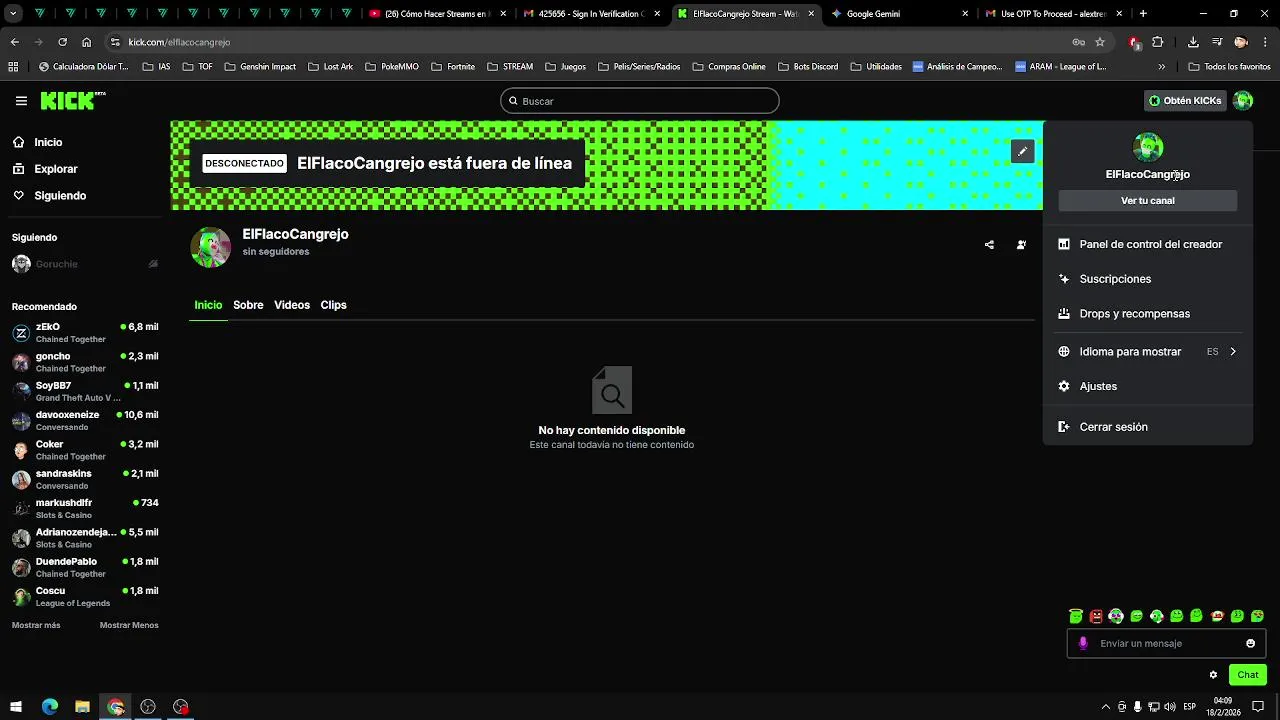
Task: Click the purple microphone icon in chat
Action: (x=1083, y=643)
